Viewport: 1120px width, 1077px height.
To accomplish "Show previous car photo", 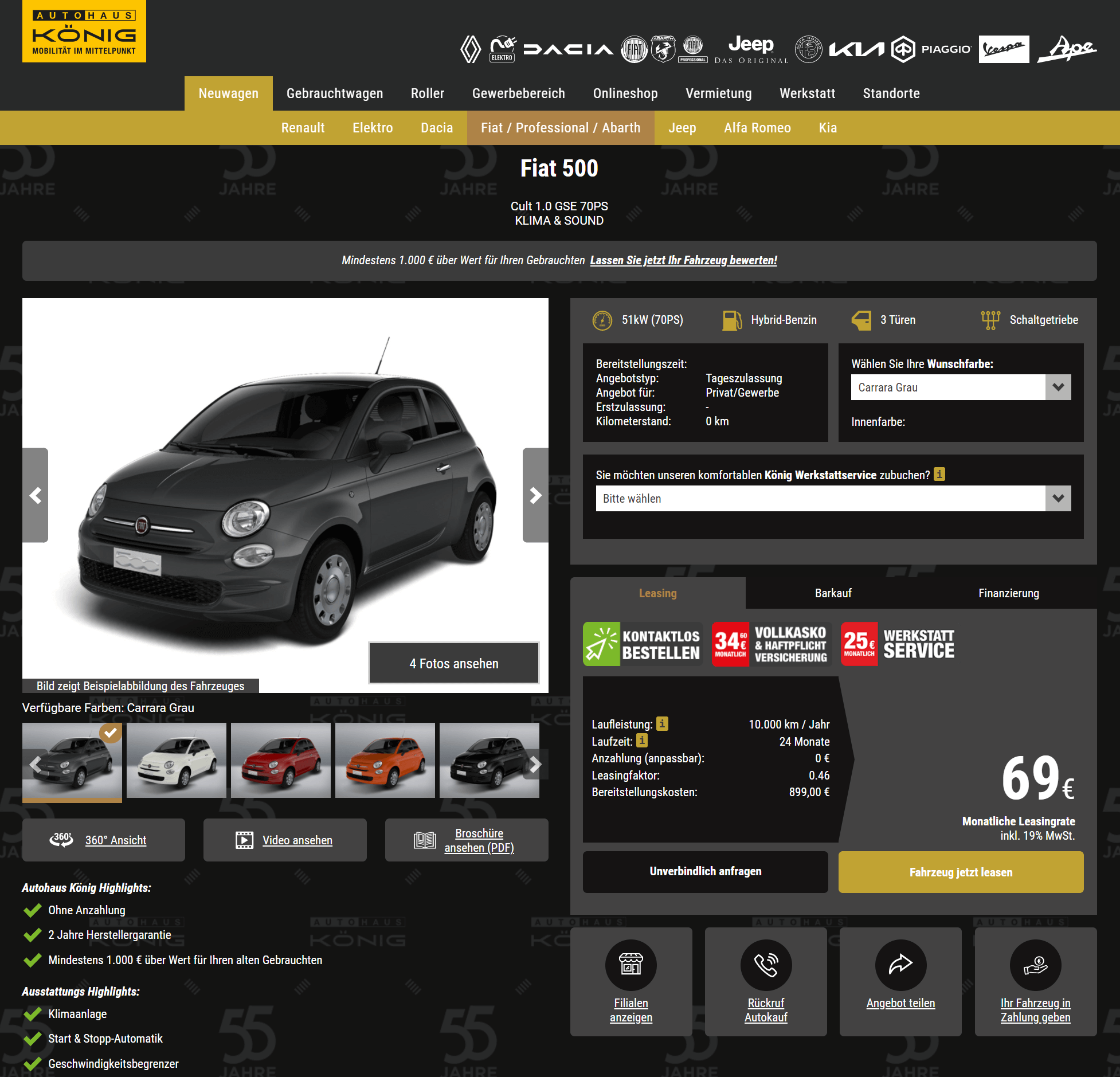I will pyautogui.click(x=36, y=495).
